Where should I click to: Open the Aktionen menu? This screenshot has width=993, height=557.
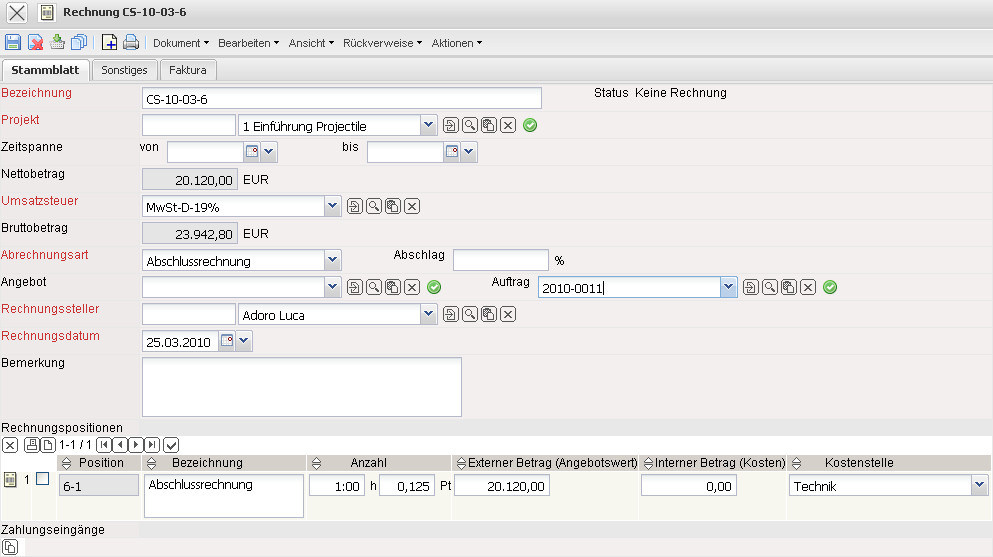456,43
